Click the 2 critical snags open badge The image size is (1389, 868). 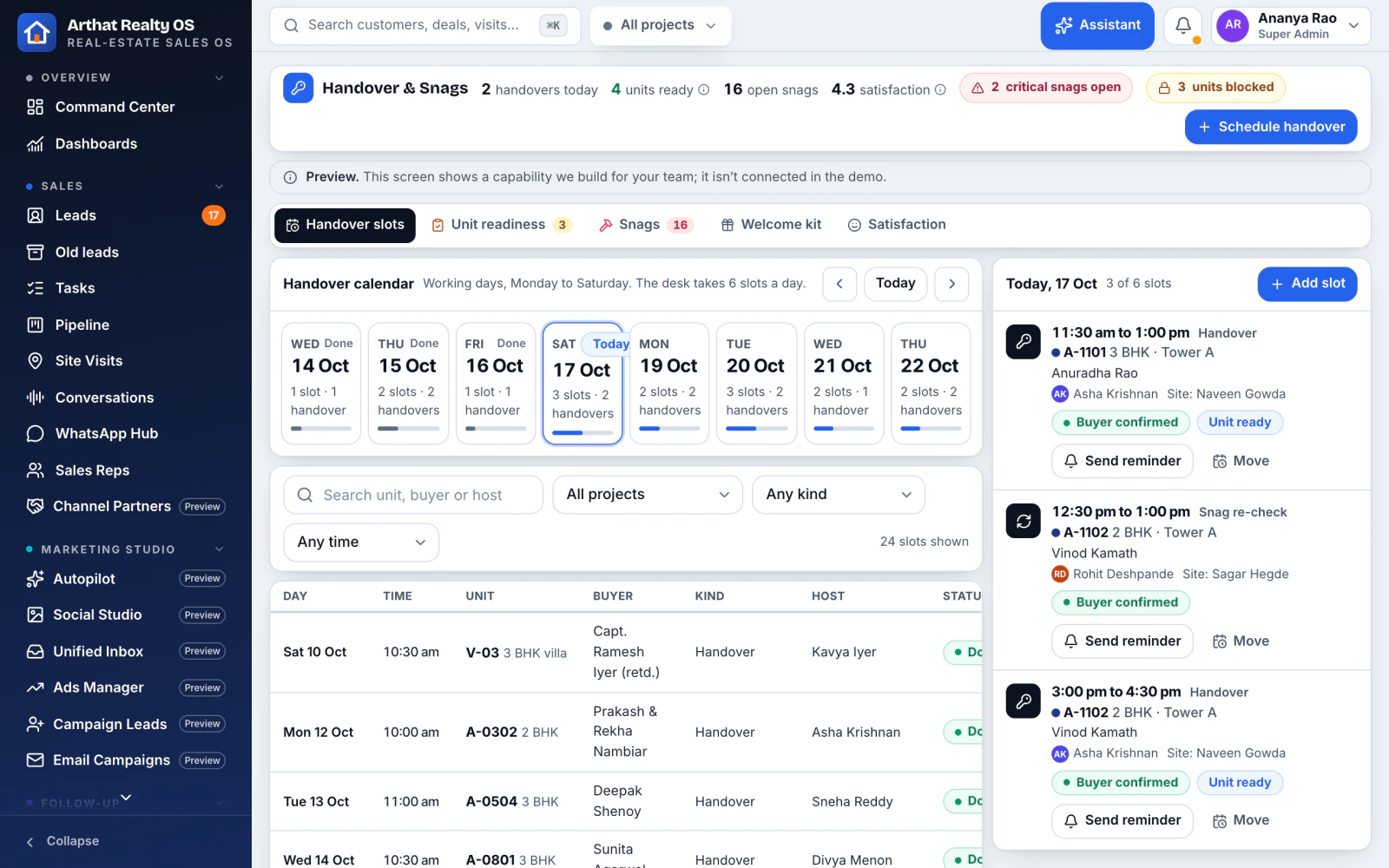1046,88
